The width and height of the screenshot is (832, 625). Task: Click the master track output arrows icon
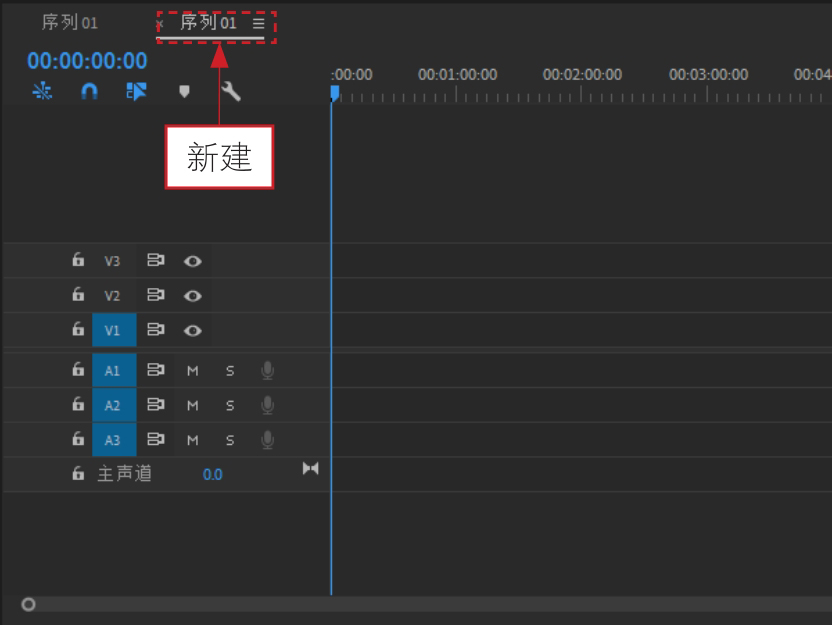coord(310,468)
